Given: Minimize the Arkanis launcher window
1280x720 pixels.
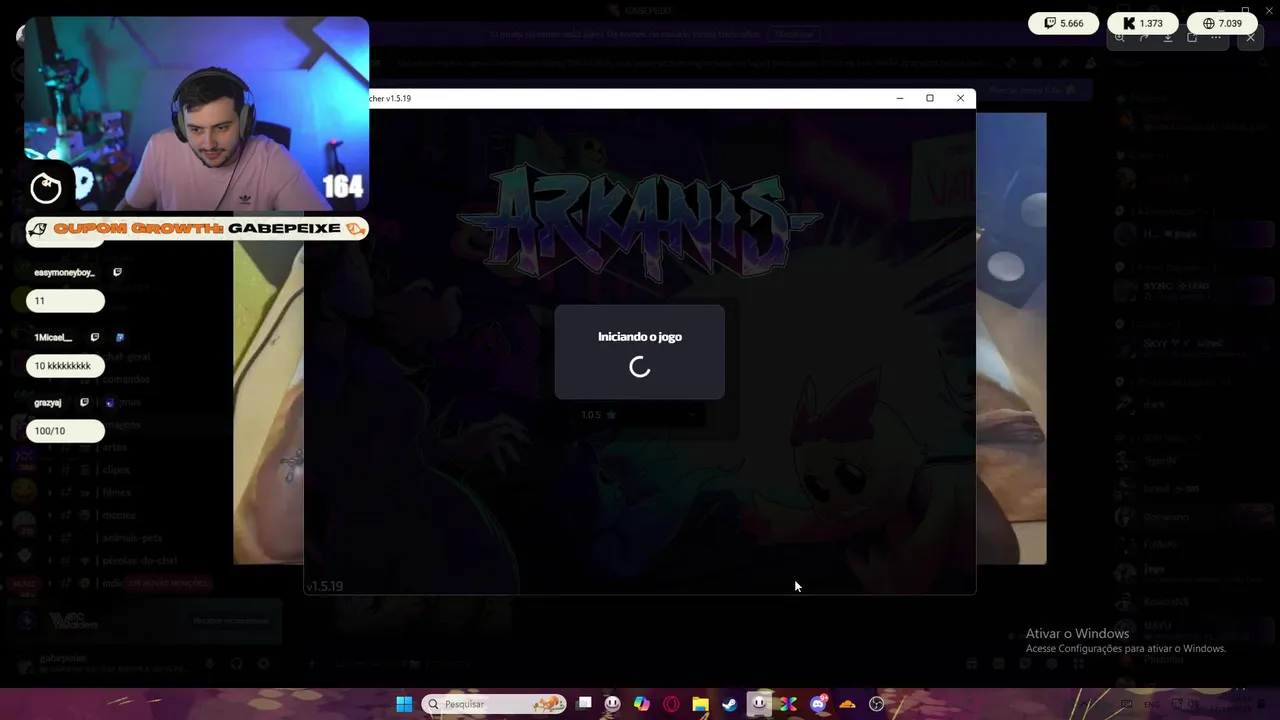Looking at the screenshot, I should pos(900,98).
